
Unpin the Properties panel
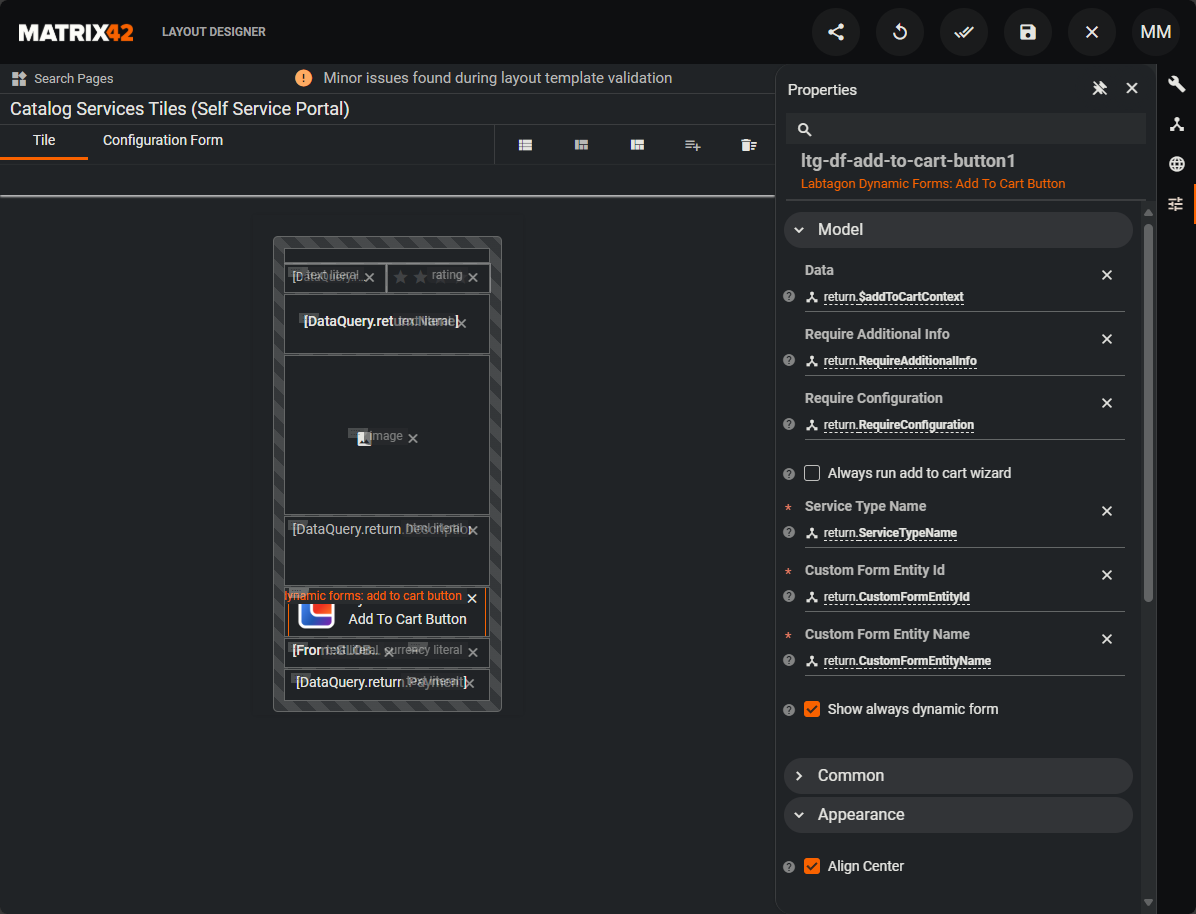1100,89
